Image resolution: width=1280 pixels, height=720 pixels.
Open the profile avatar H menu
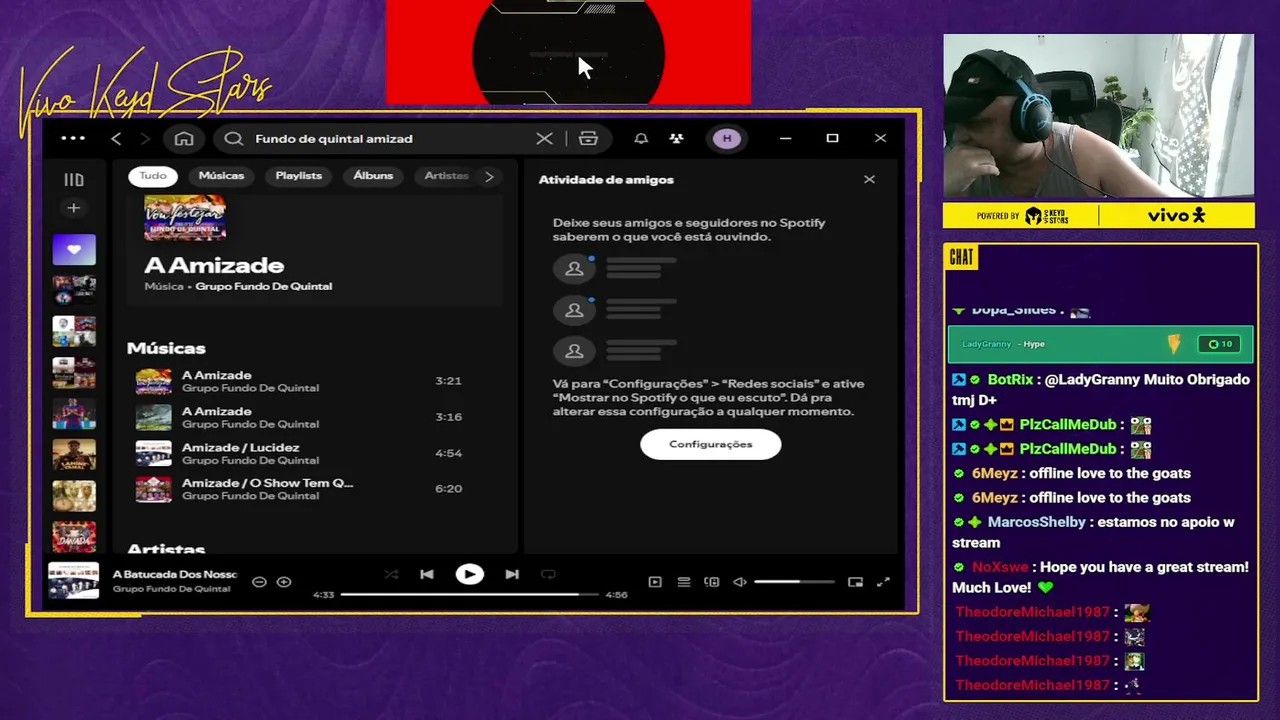(x=727, y=139)
